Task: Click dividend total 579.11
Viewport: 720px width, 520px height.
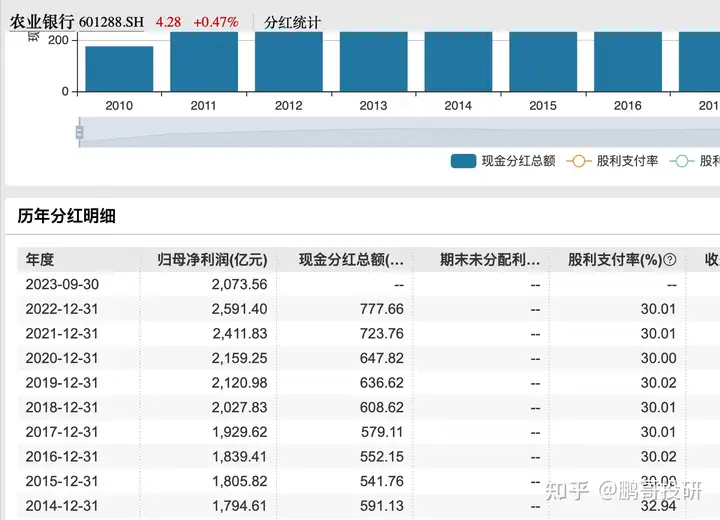Action: point(382,432)
